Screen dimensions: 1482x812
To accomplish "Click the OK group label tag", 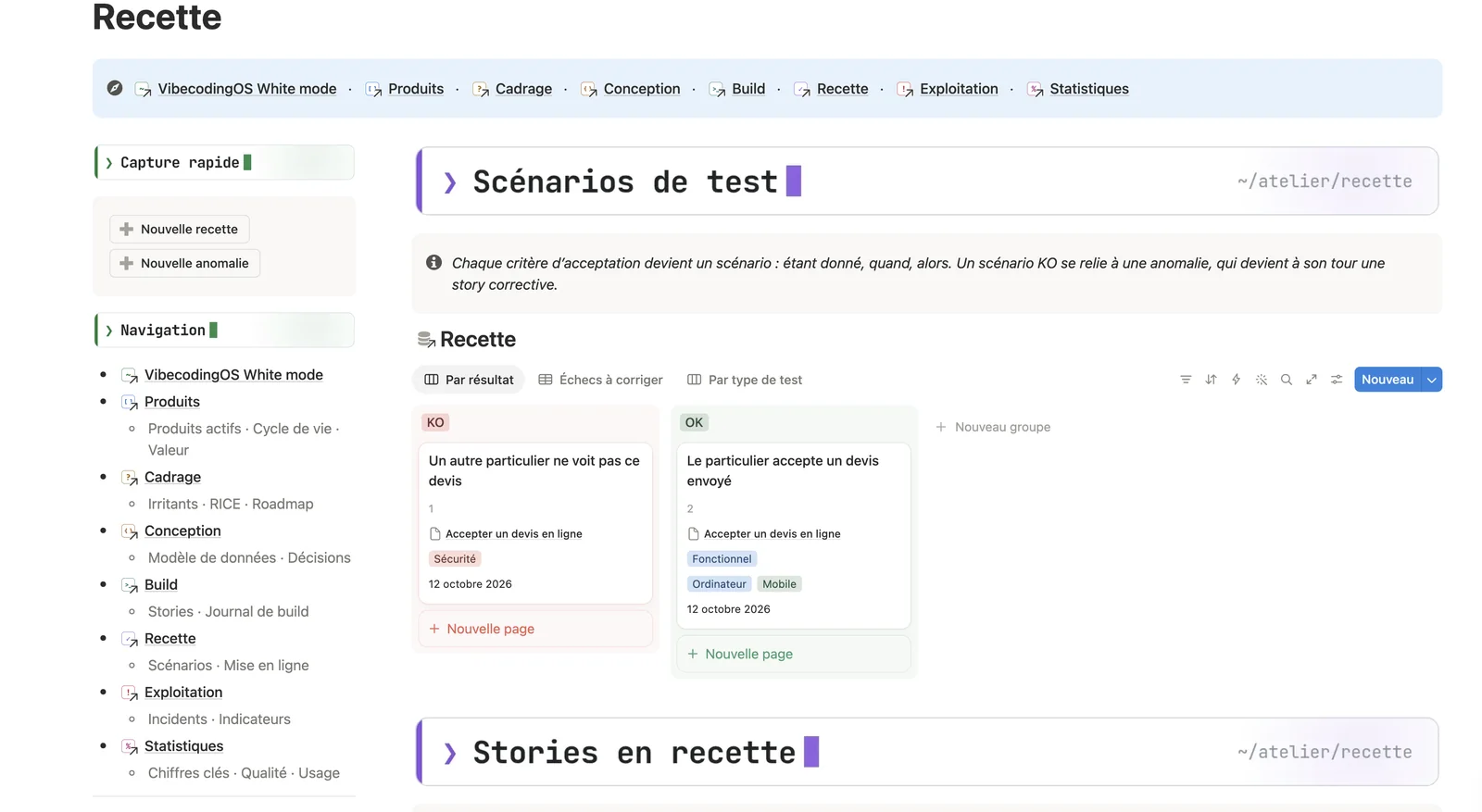I will (694, 422).
